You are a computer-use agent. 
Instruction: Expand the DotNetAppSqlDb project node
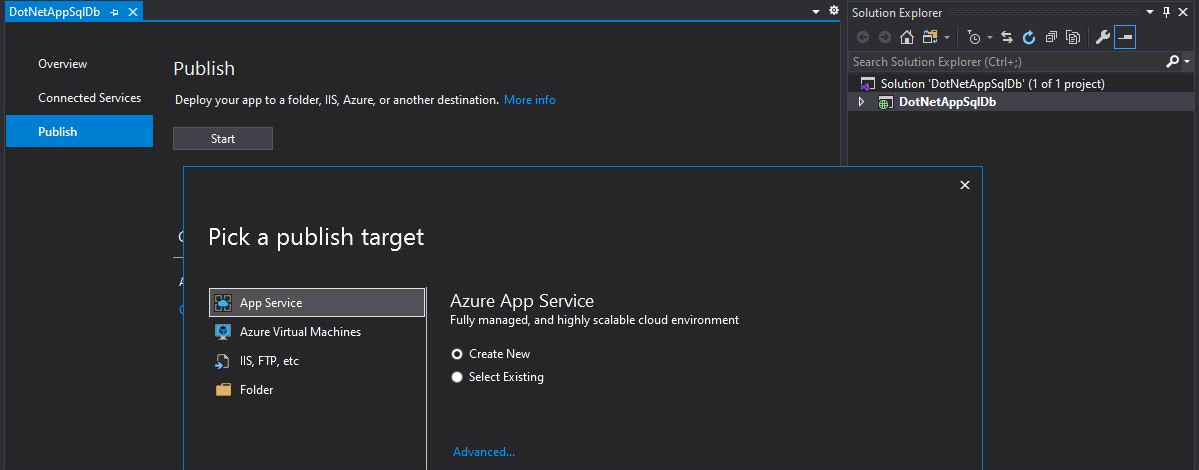pos(861,102)
